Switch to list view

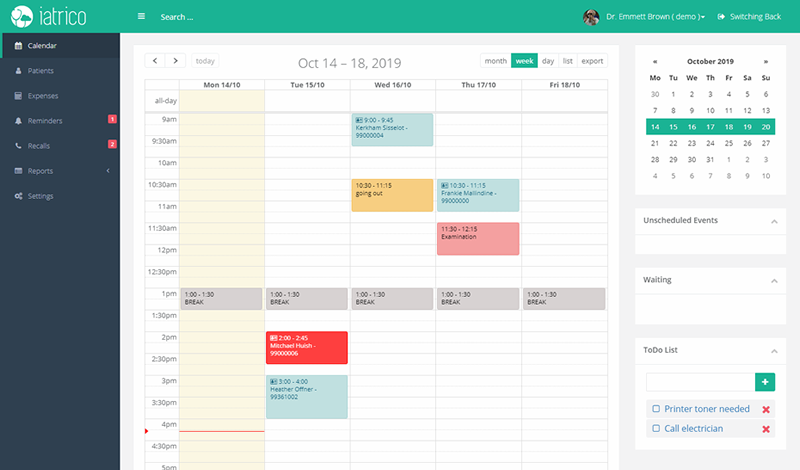[567, 61]
